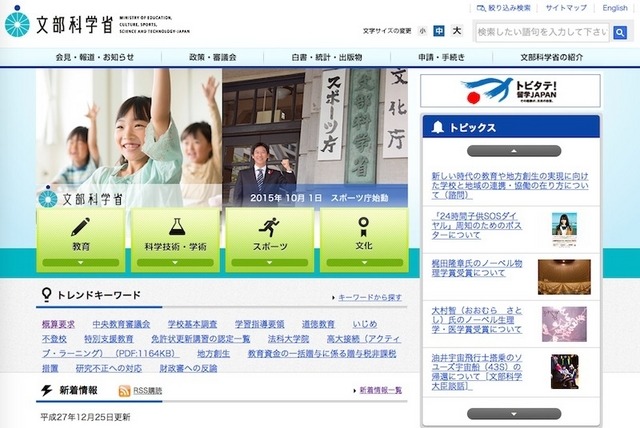Open the 地方創生 keyword link
The width and height of the screenshot is (640, 428).
[213, 354]
